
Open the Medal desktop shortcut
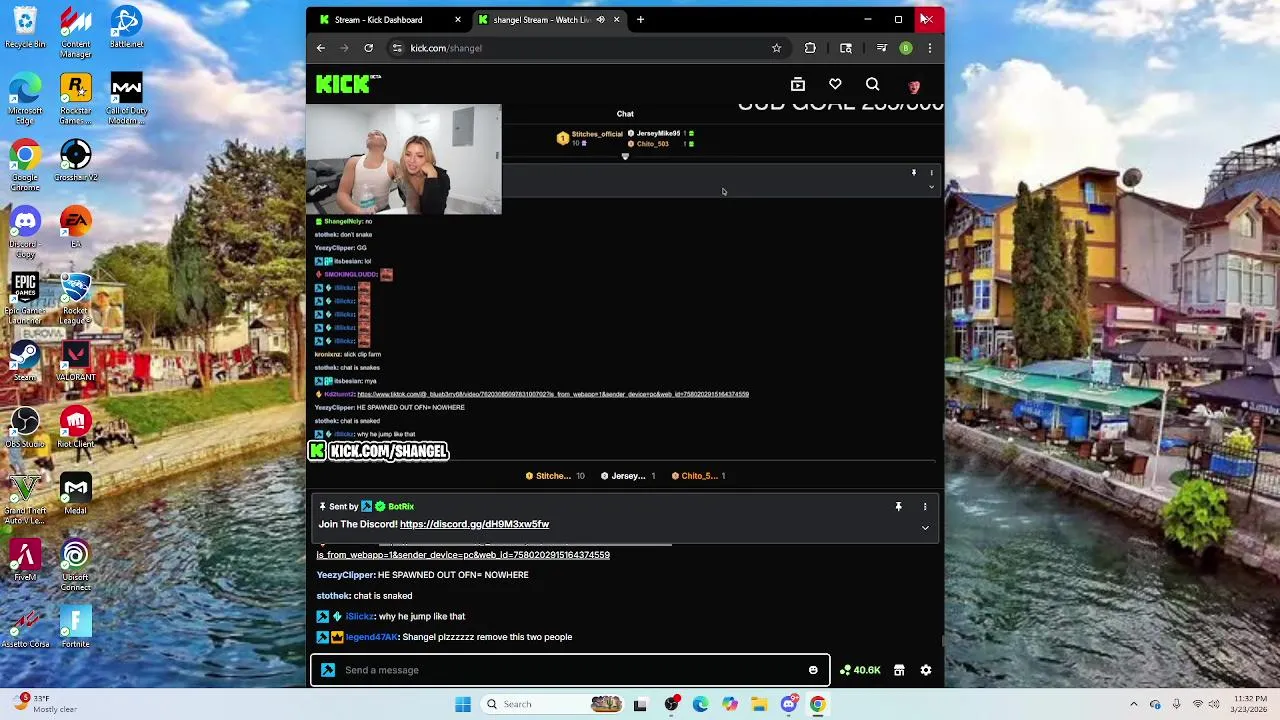point(76,495)
